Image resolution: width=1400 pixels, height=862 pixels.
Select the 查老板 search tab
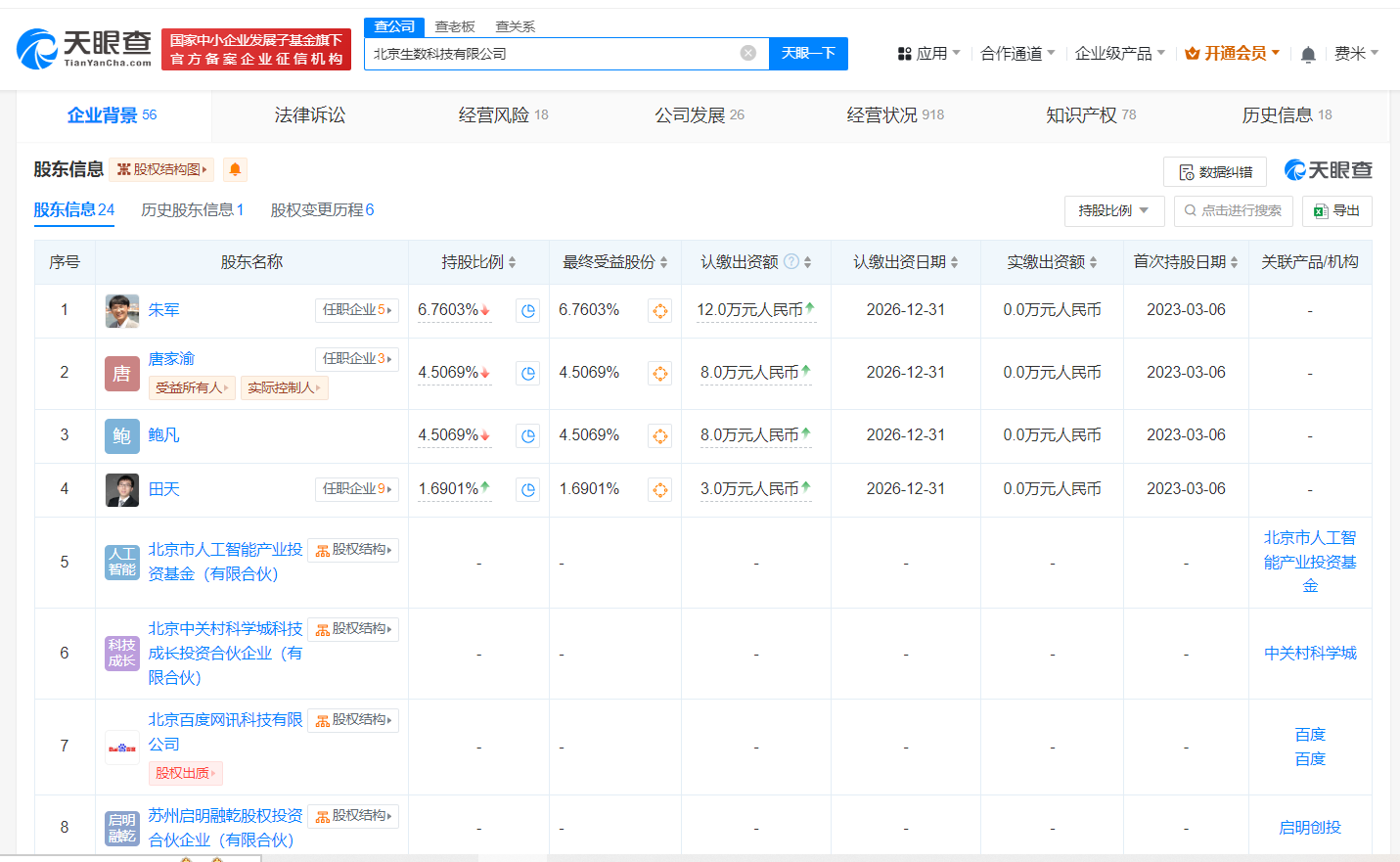tap(455, 26)
